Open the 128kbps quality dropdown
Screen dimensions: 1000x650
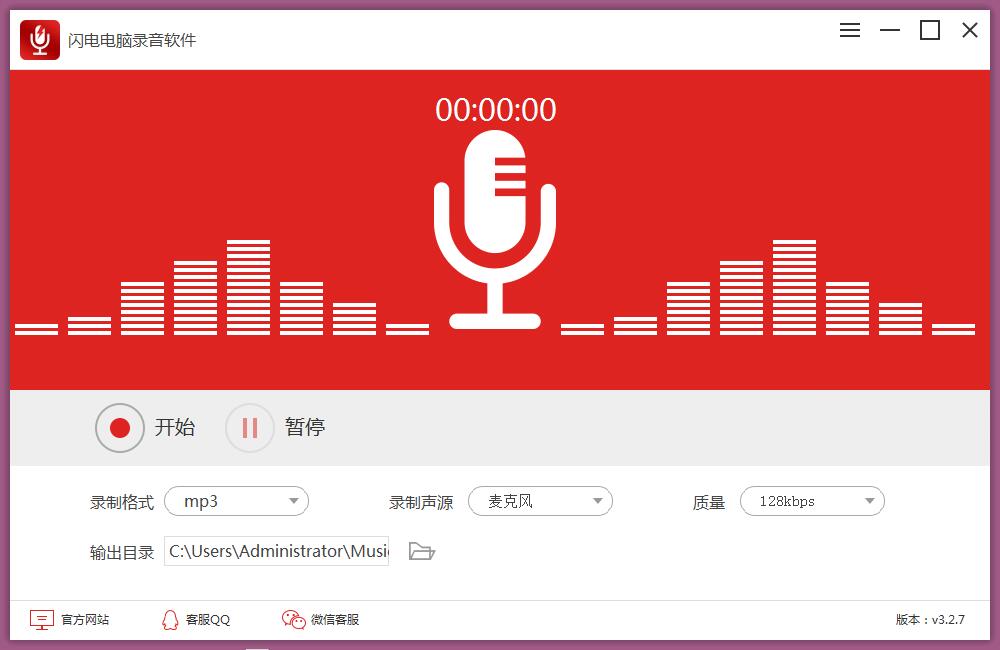tap(812, 501)
